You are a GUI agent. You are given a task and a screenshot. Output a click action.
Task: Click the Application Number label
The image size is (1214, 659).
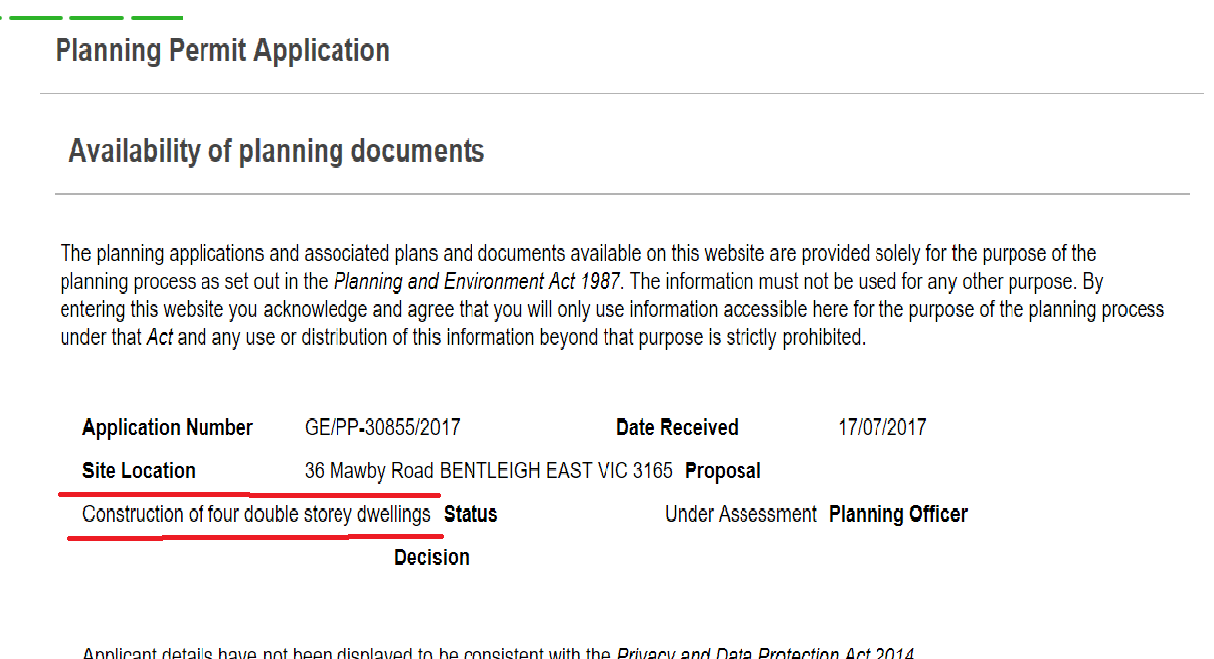click(167, 428)
